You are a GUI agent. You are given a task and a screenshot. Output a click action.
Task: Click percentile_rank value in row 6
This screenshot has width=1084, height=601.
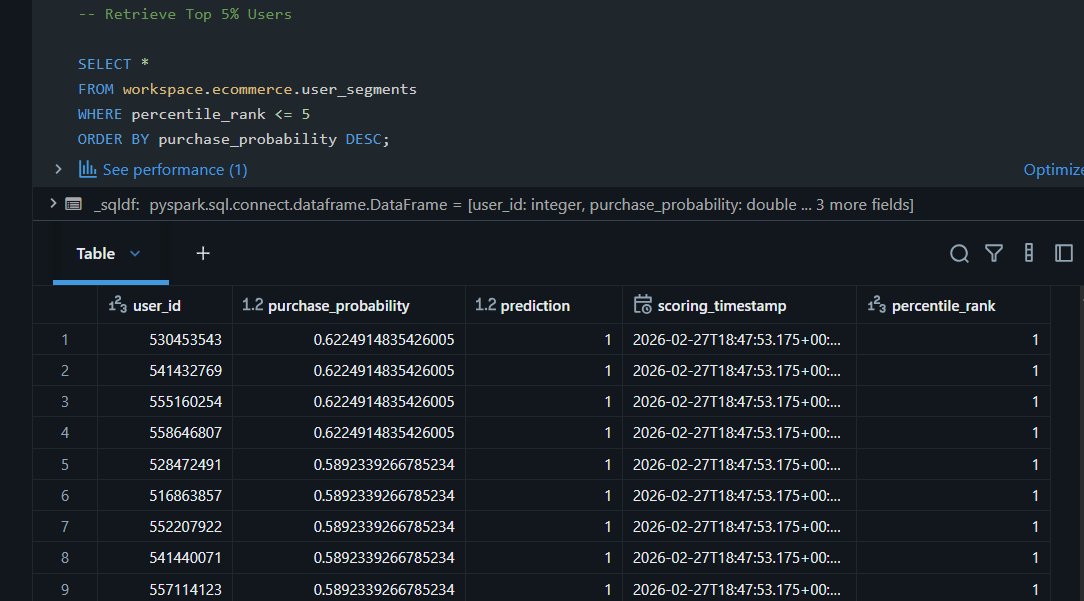pos(1035,496)
